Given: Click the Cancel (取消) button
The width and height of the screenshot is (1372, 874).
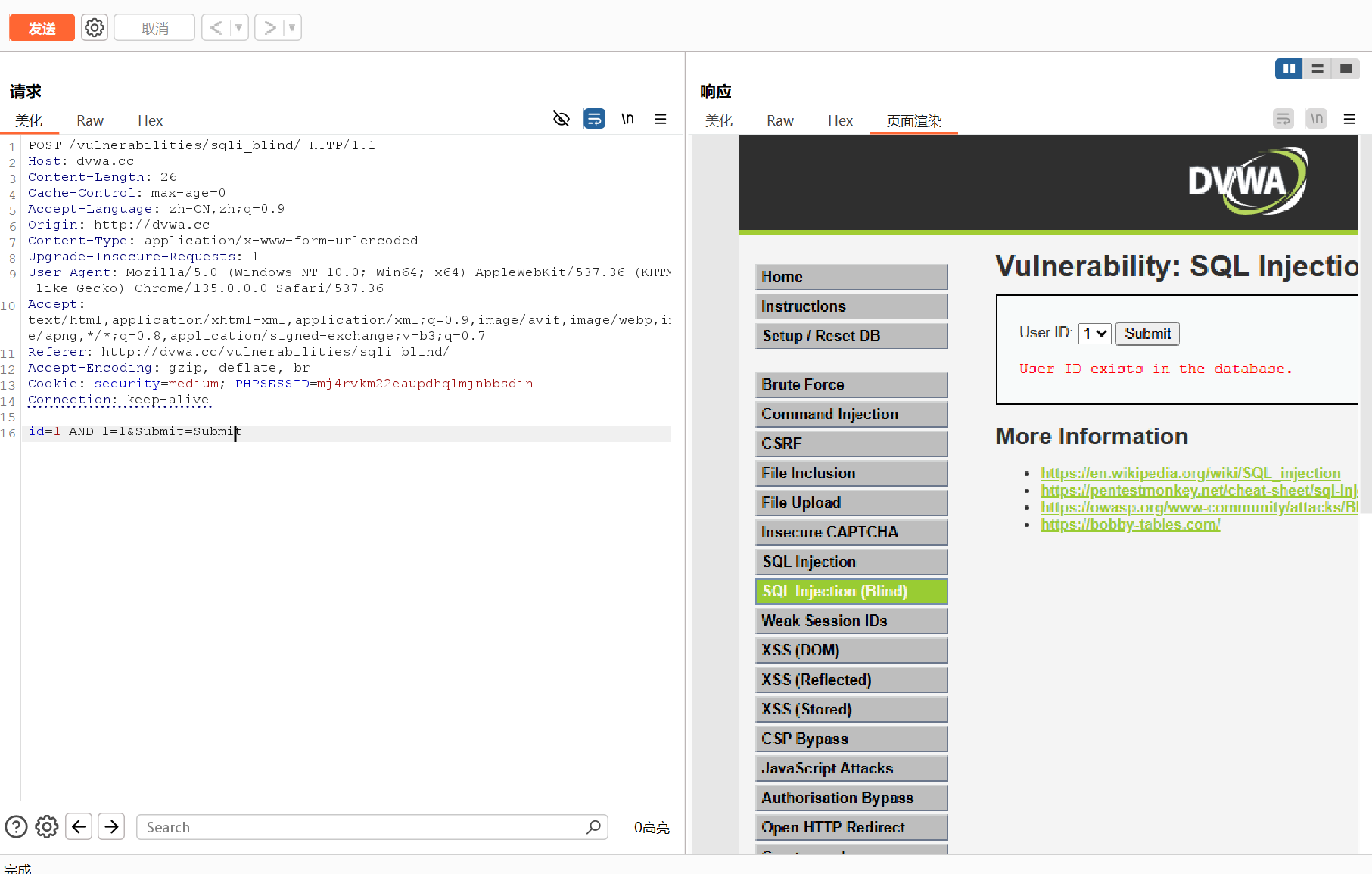Looking at the screenshot, I should click(154, 28).
